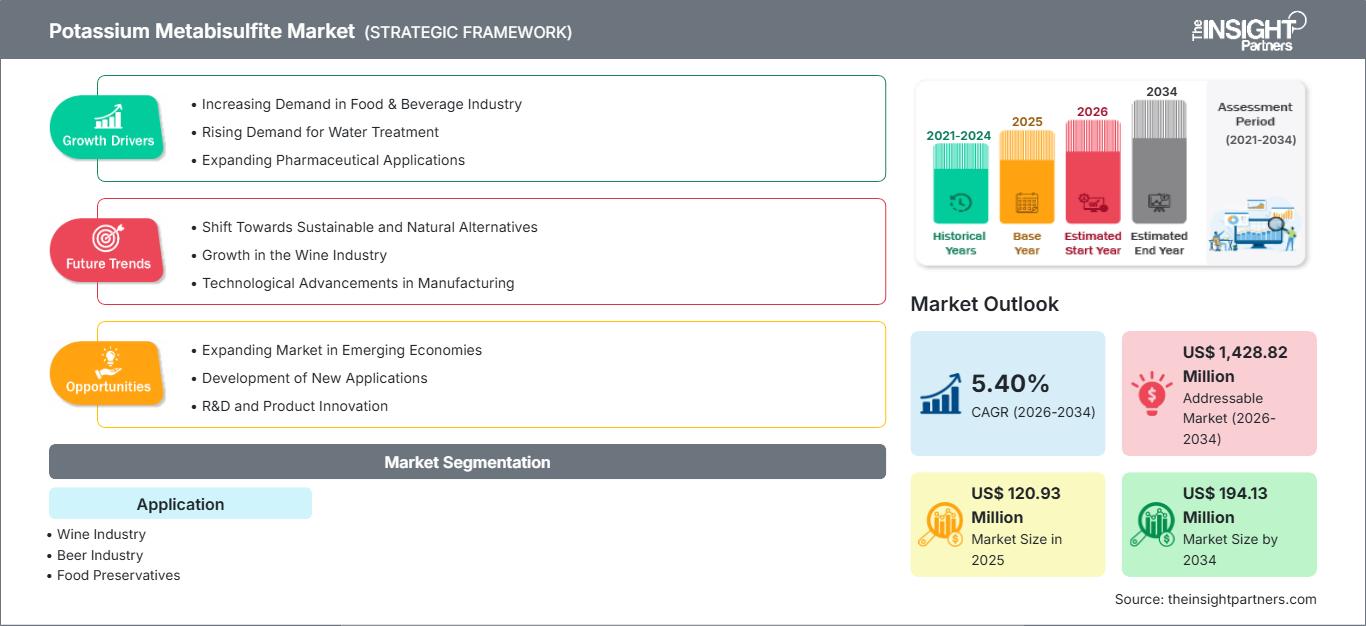Click the Growth Drivers bar chart icon

(x=108, y=116)
